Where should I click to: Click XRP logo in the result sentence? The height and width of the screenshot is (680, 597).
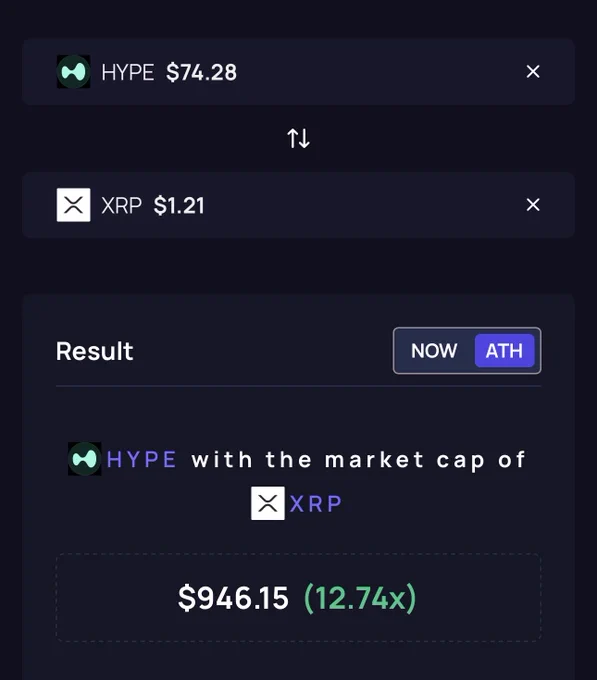(268, 503)
